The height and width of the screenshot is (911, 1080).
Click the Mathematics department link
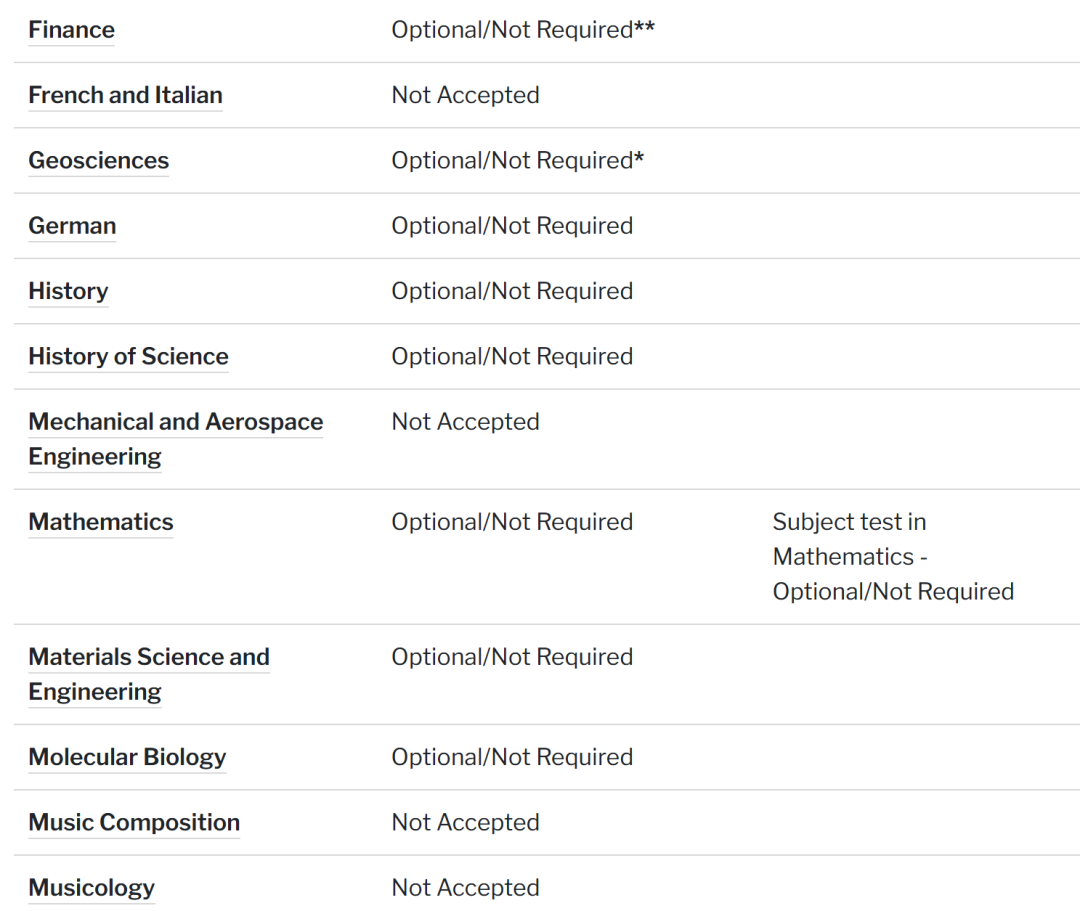(100, 522)
